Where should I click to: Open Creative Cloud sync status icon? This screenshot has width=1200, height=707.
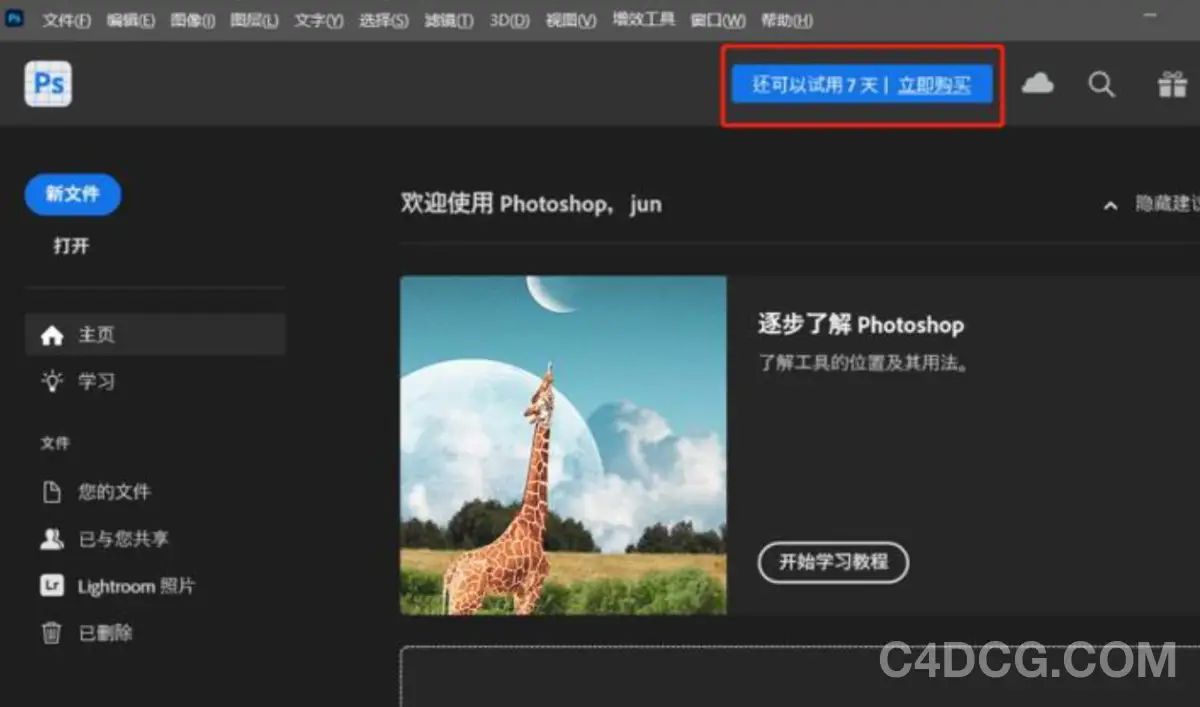coord(1037,84)
